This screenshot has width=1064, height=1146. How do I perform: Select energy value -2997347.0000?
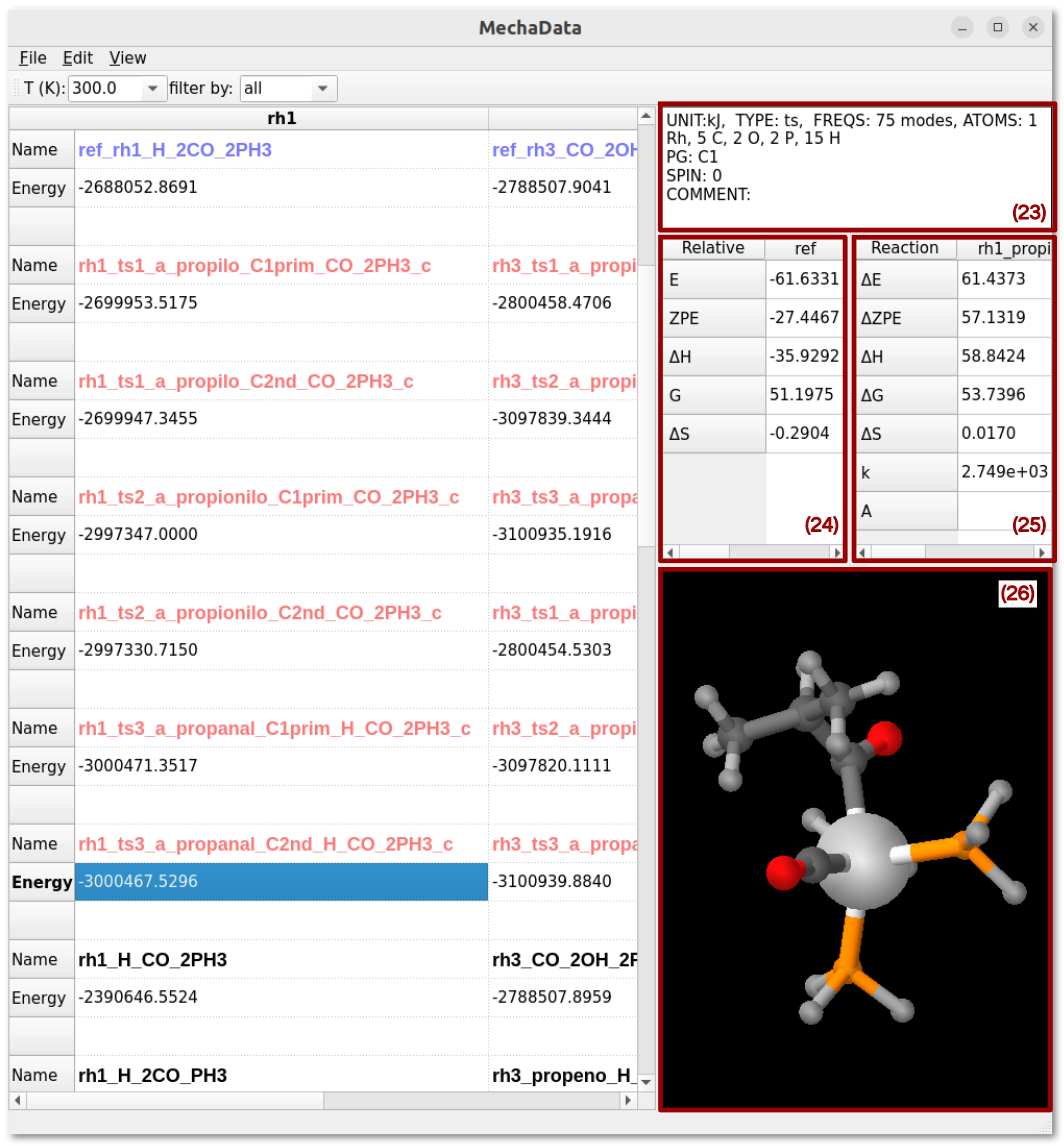tap(281, 534)
